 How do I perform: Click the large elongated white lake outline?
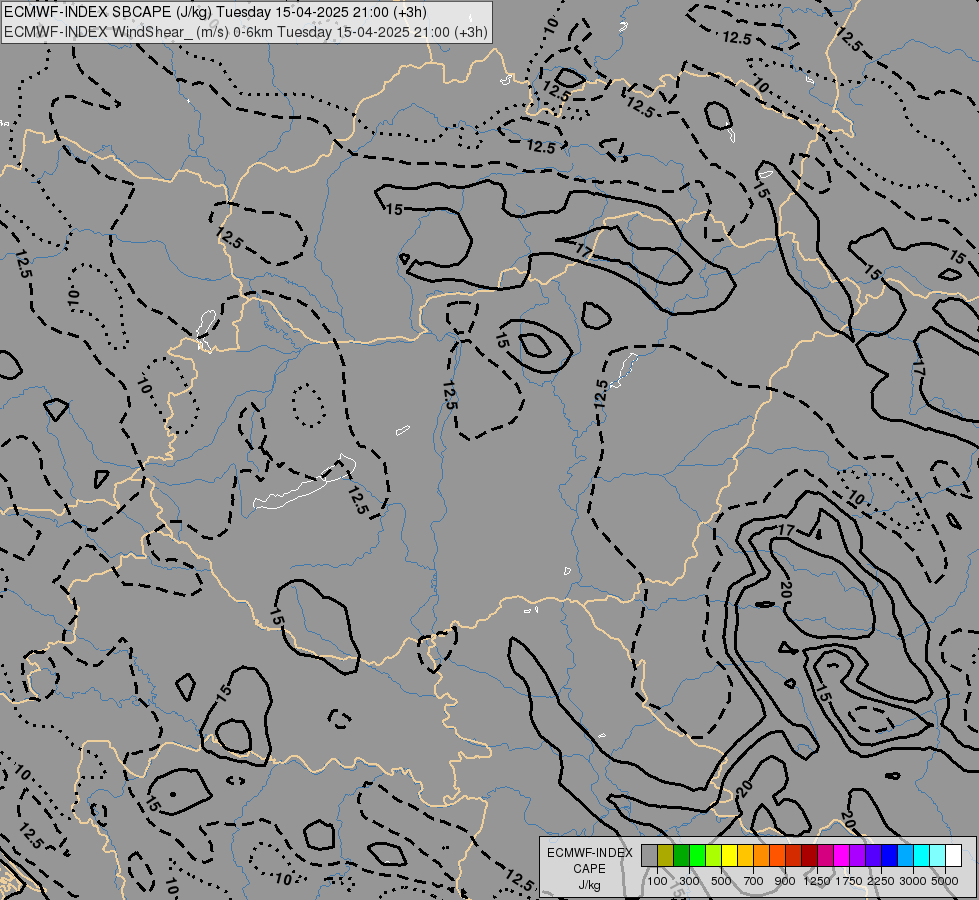click(305, 482)
